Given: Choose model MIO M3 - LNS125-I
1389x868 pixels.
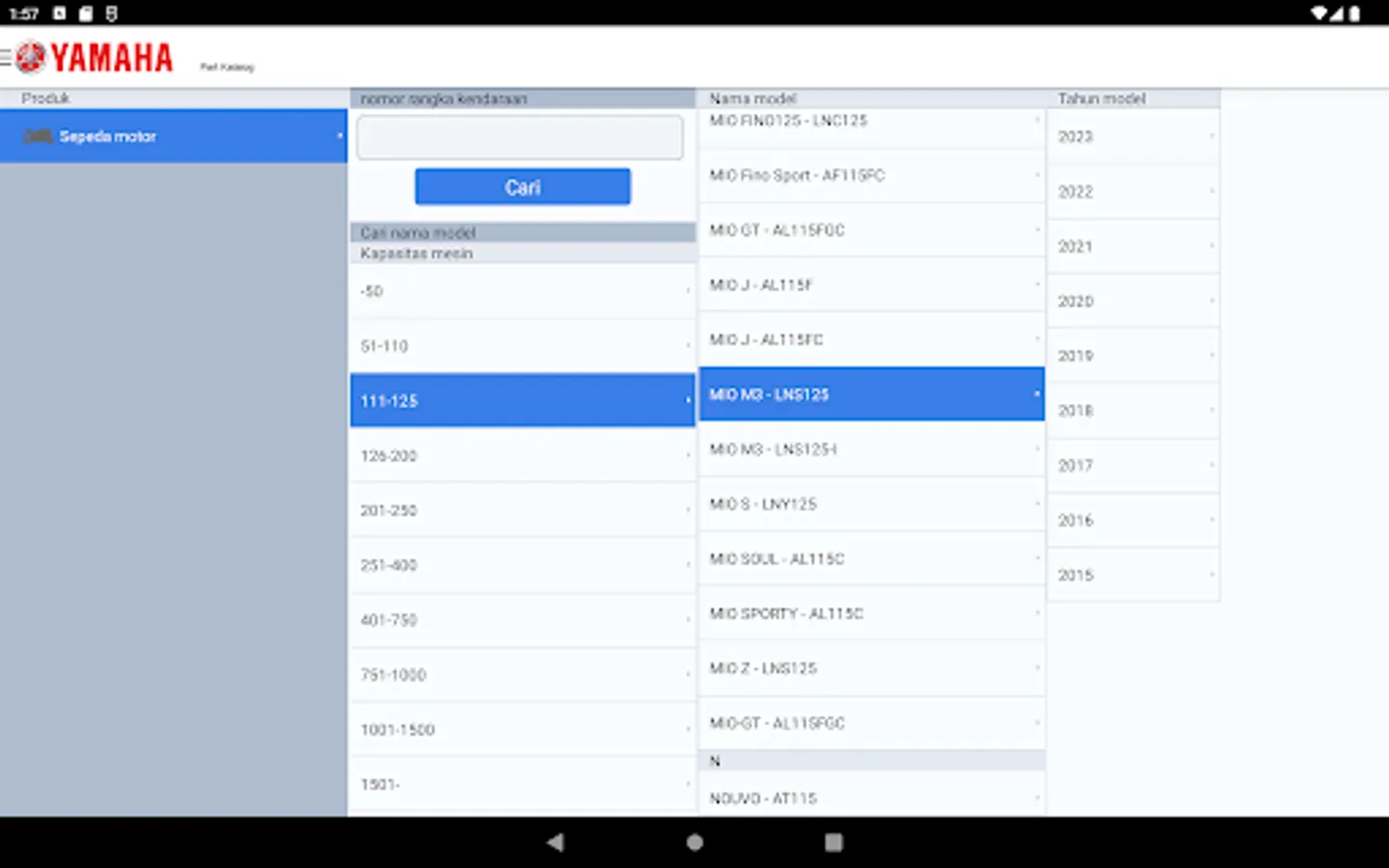Looking at the screenshot, I should coord(871,449).
